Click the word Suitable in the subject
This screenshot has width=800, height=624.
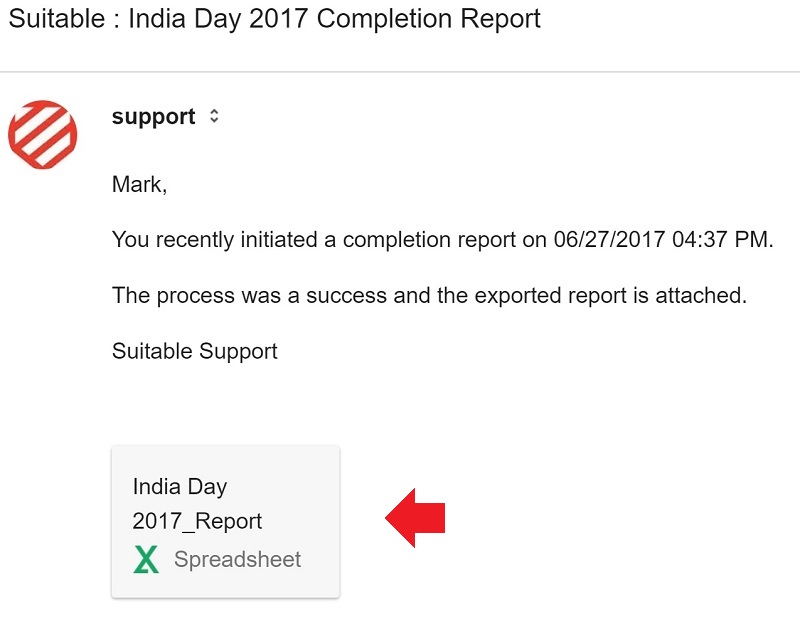click(57, 19)
